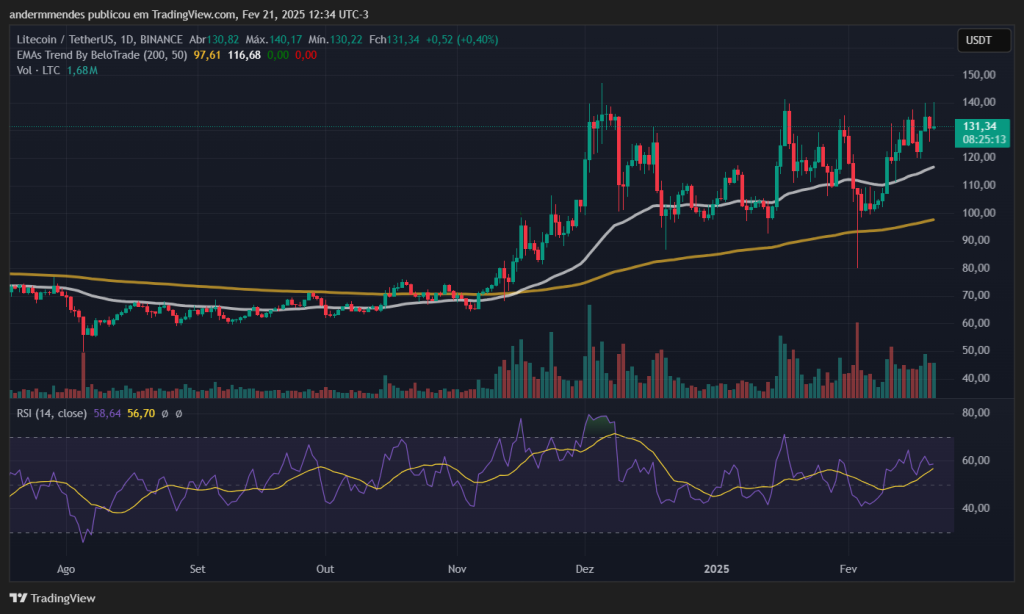Viewport: 1024px width, 614px height.
Task: Click the 140,00 price axis label
Action: point(979,102)
